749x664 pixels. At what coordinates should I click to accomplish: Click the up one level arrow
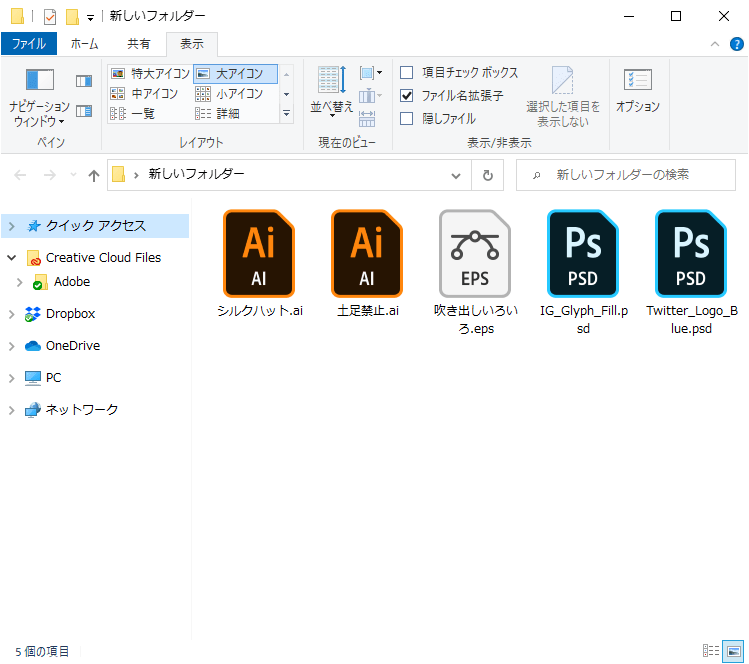94,176
